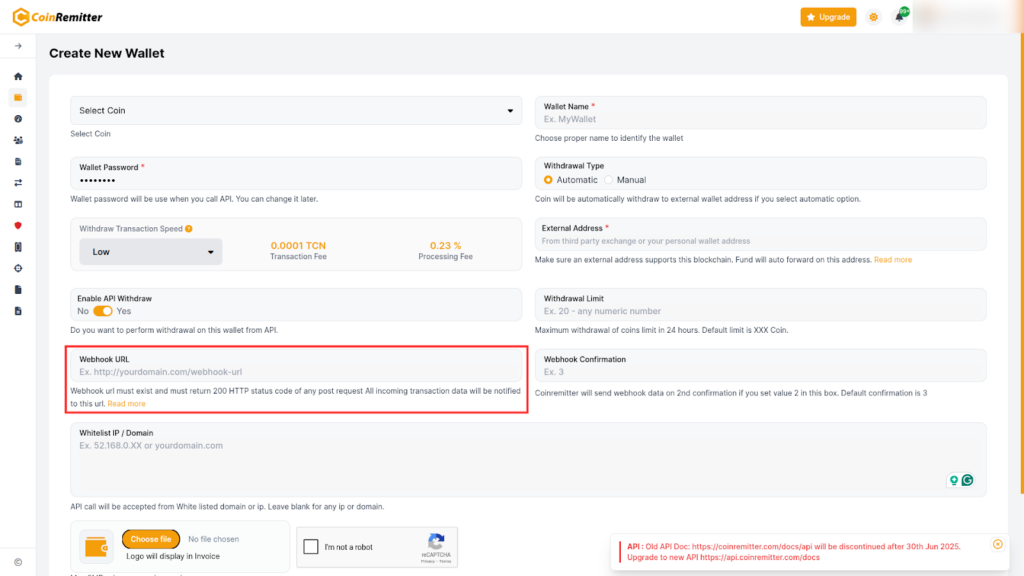Screen dimensions: 1024x576
Task: Expand the sidebar with arrow icon
Action: pyautogui.click(x=18, y=46)
